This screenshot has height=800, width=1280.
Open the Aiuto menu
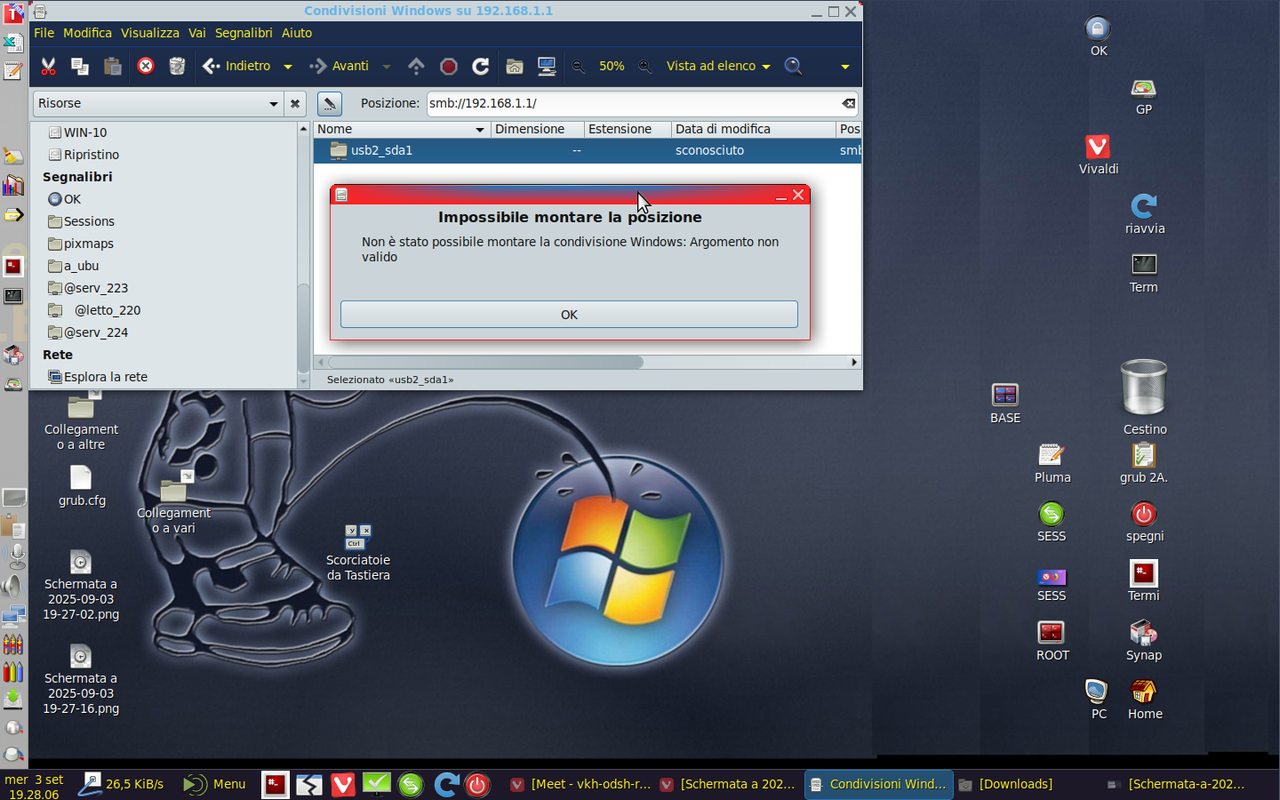297,33
